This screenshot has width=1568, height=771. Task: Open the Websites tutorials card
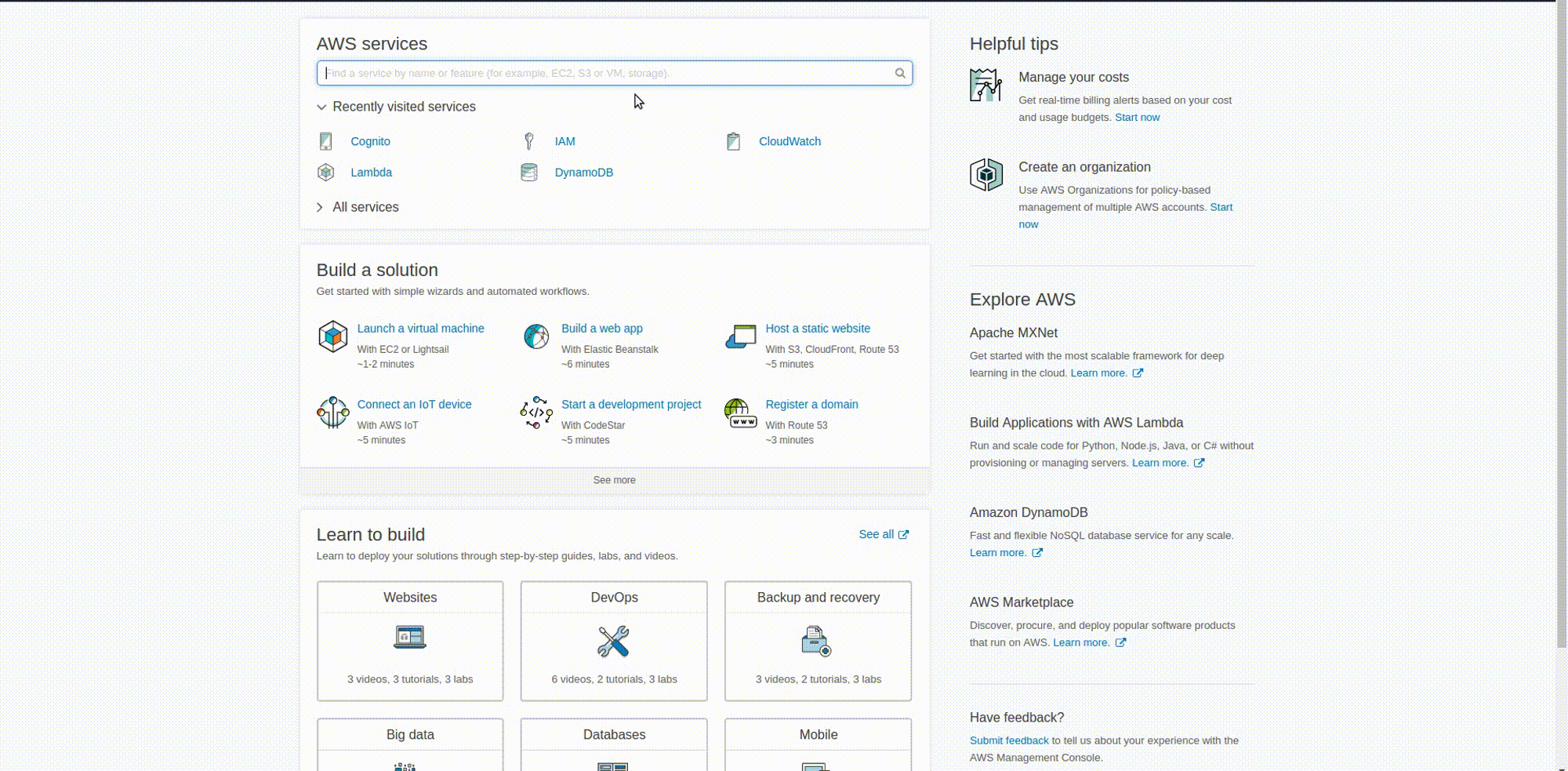[410, 641]
